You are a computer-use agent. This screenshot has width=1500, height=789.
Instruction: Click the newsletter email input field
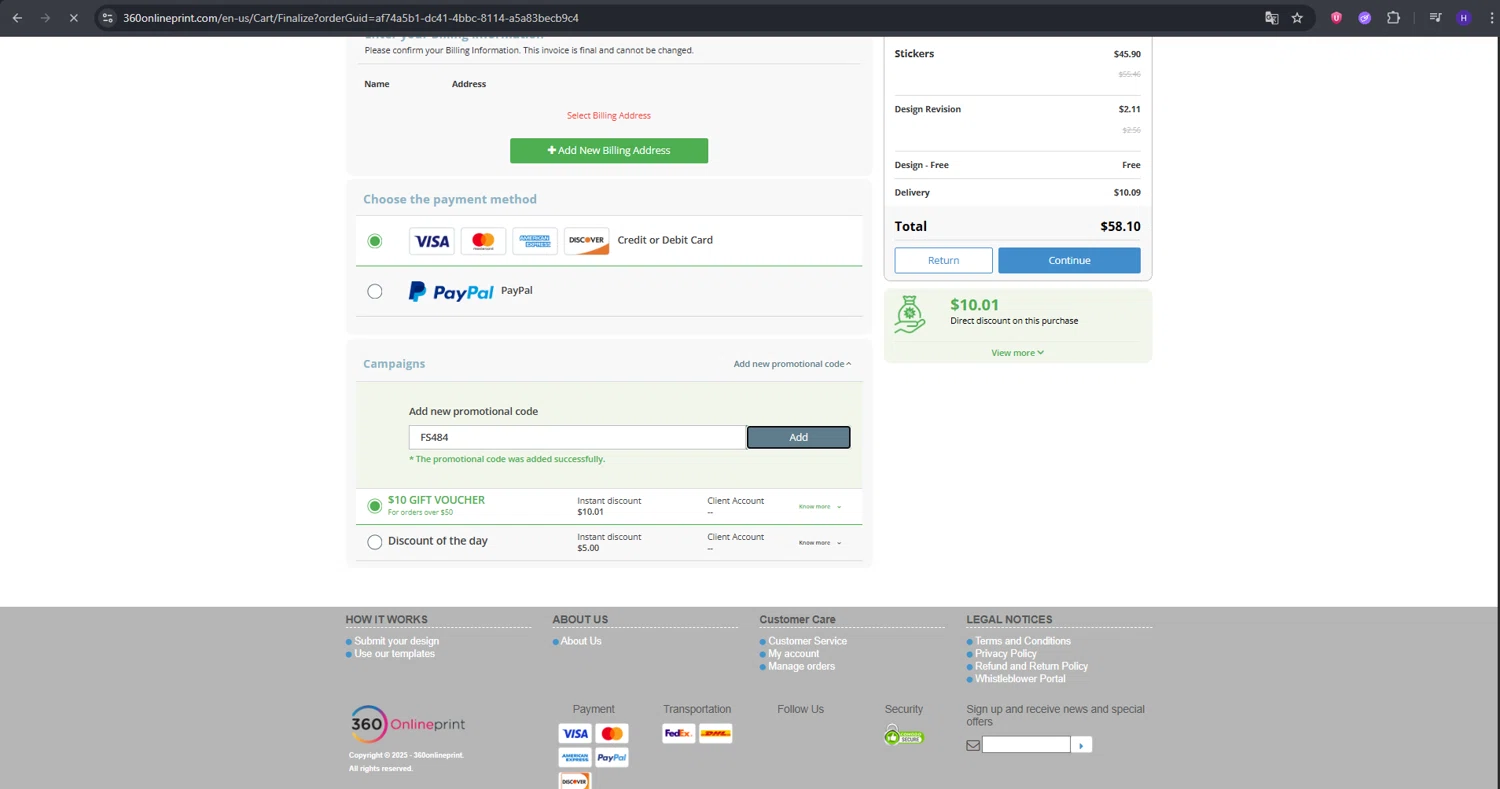coord(1026,745)
